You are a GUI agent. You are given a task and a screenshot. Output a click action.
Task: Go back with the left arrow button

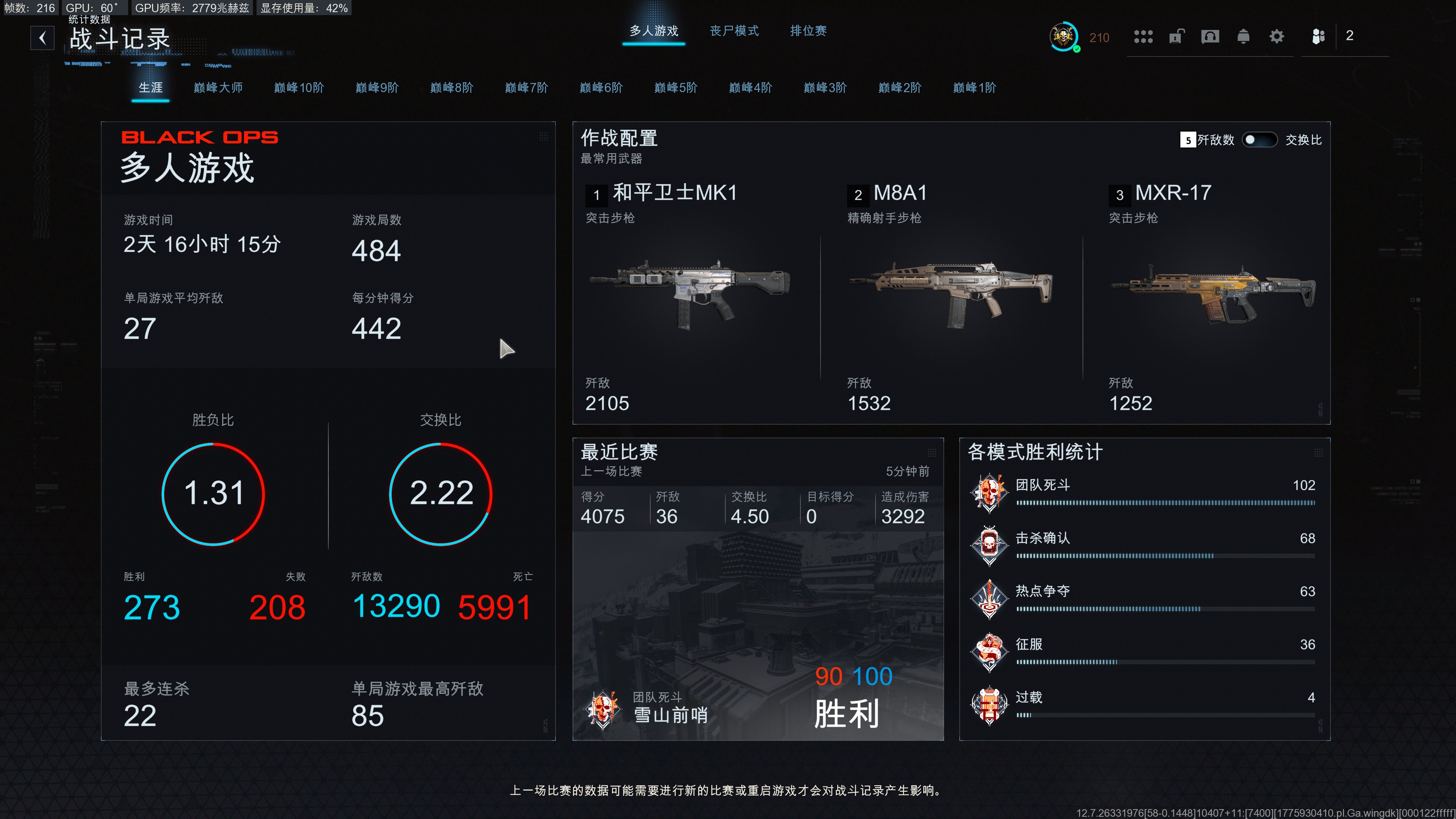(x=42, y=38)
